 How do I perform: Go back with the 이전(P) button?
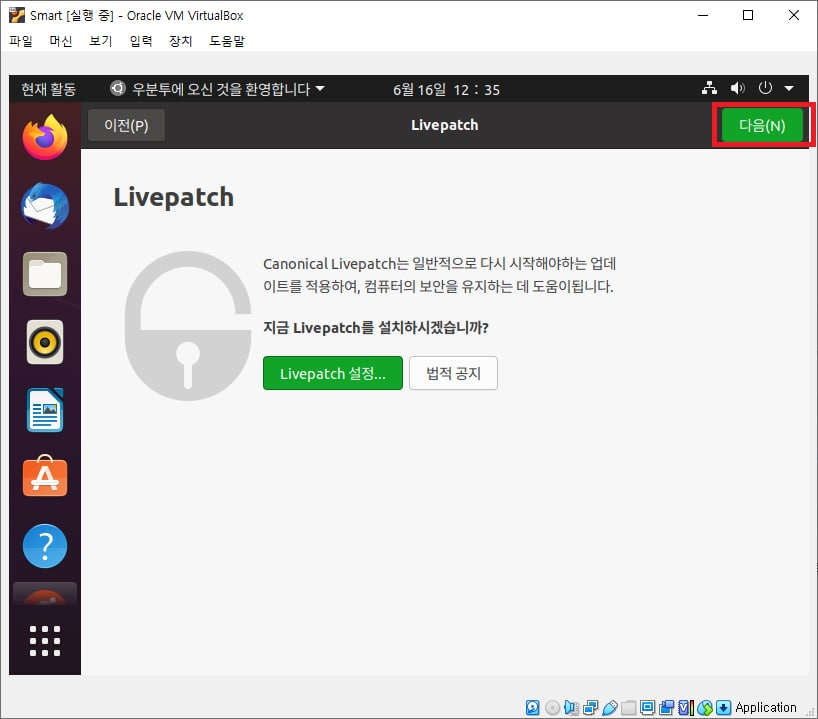coord(126,125)
